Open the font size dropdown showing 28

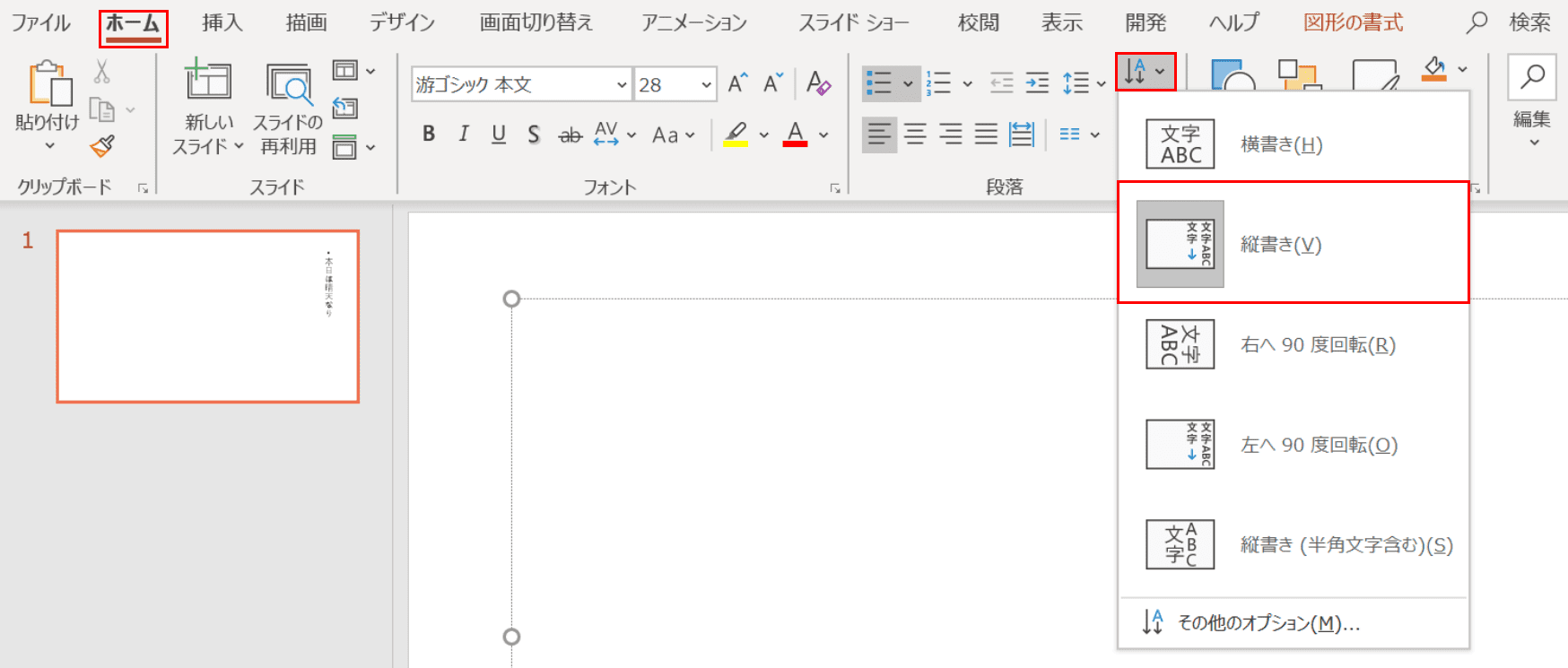707,84
